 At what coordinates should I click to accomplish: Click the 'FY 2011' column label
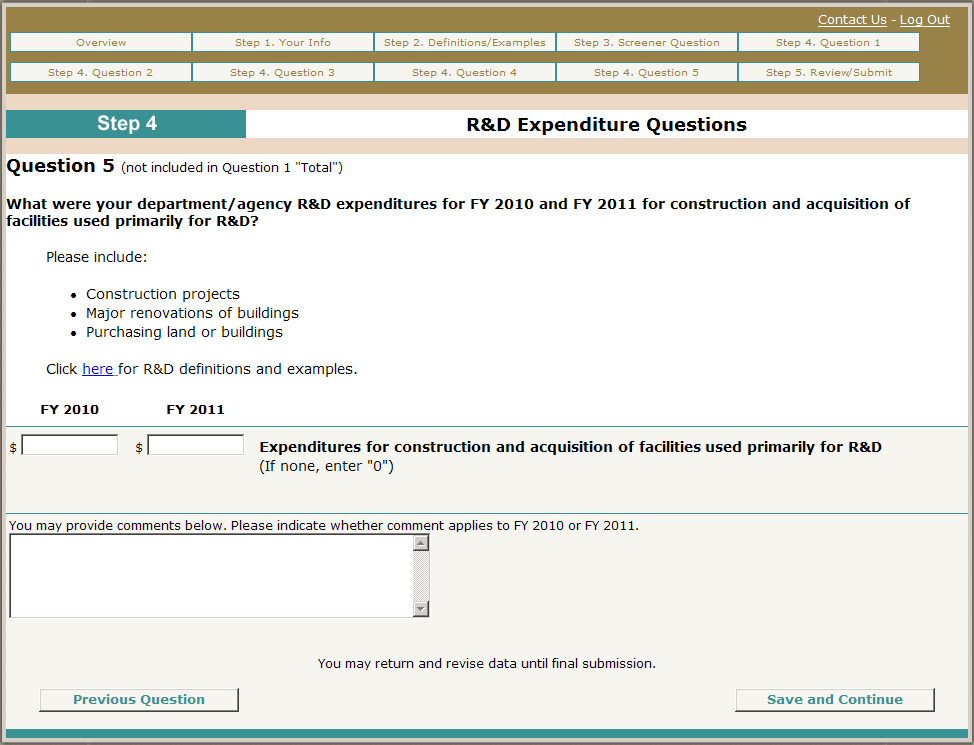[196, 409]
